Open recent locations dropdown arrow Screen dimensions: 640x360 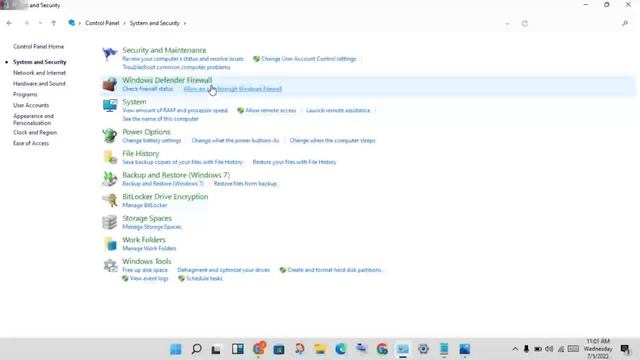pos(40,23)
